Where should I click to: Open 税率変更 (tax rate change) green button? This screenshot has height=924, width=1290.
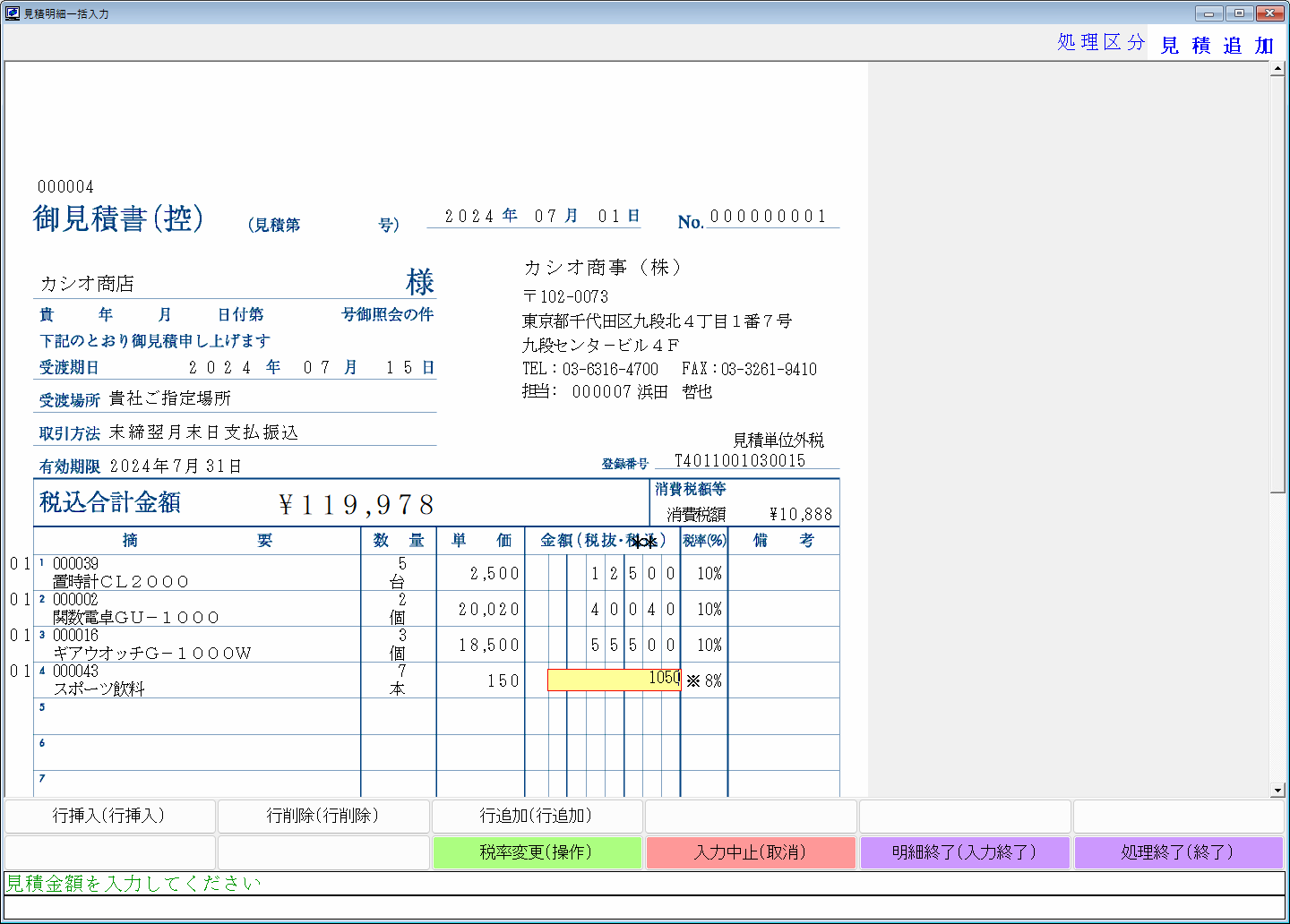pyautogui.click(x=537, y=852)
